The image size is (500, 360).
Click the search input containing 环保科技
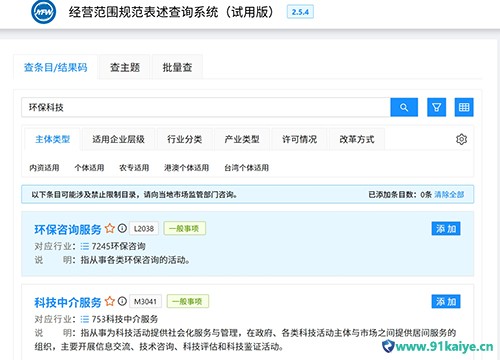206,107
